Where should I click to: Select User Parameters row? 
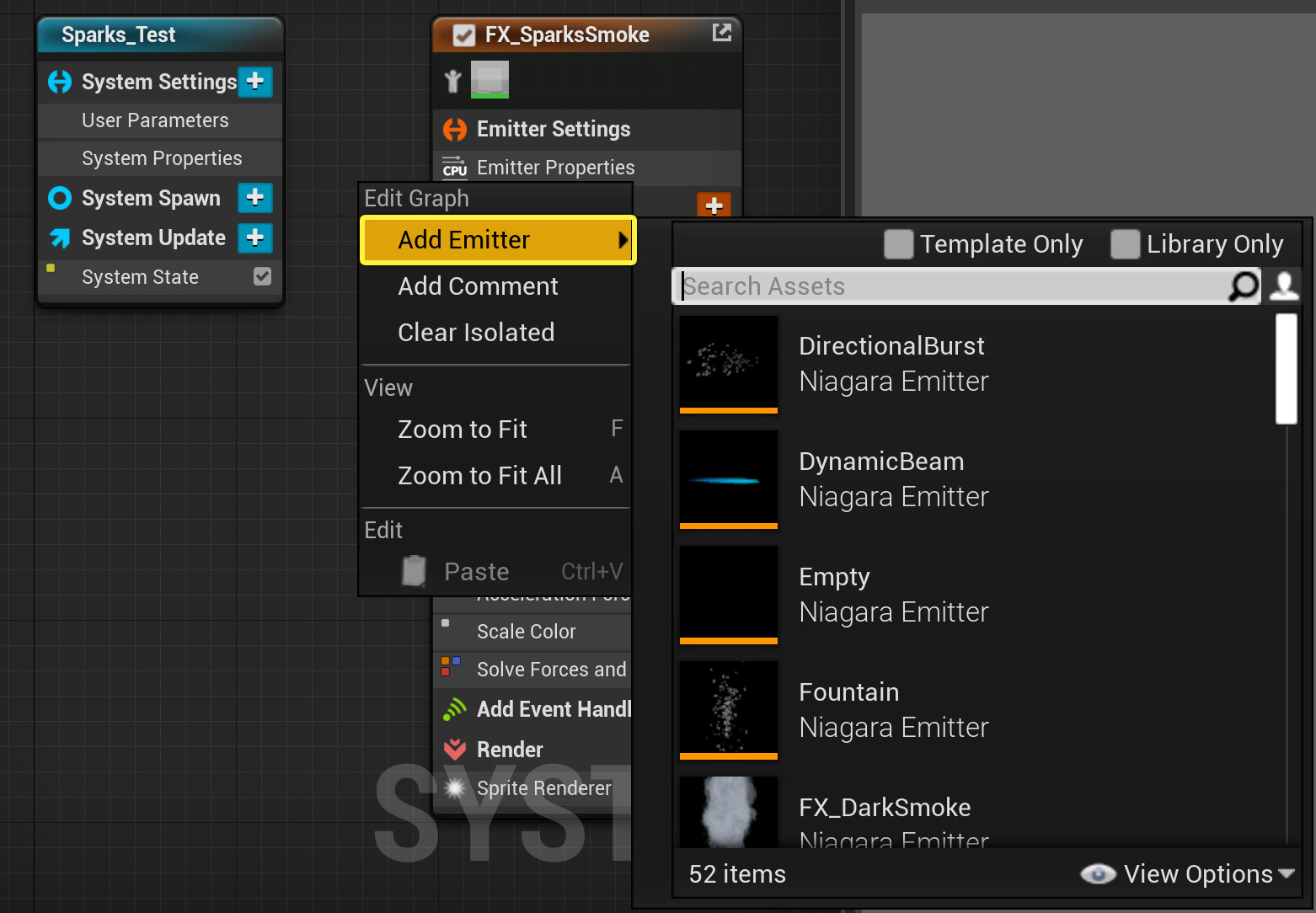point(160,120)
